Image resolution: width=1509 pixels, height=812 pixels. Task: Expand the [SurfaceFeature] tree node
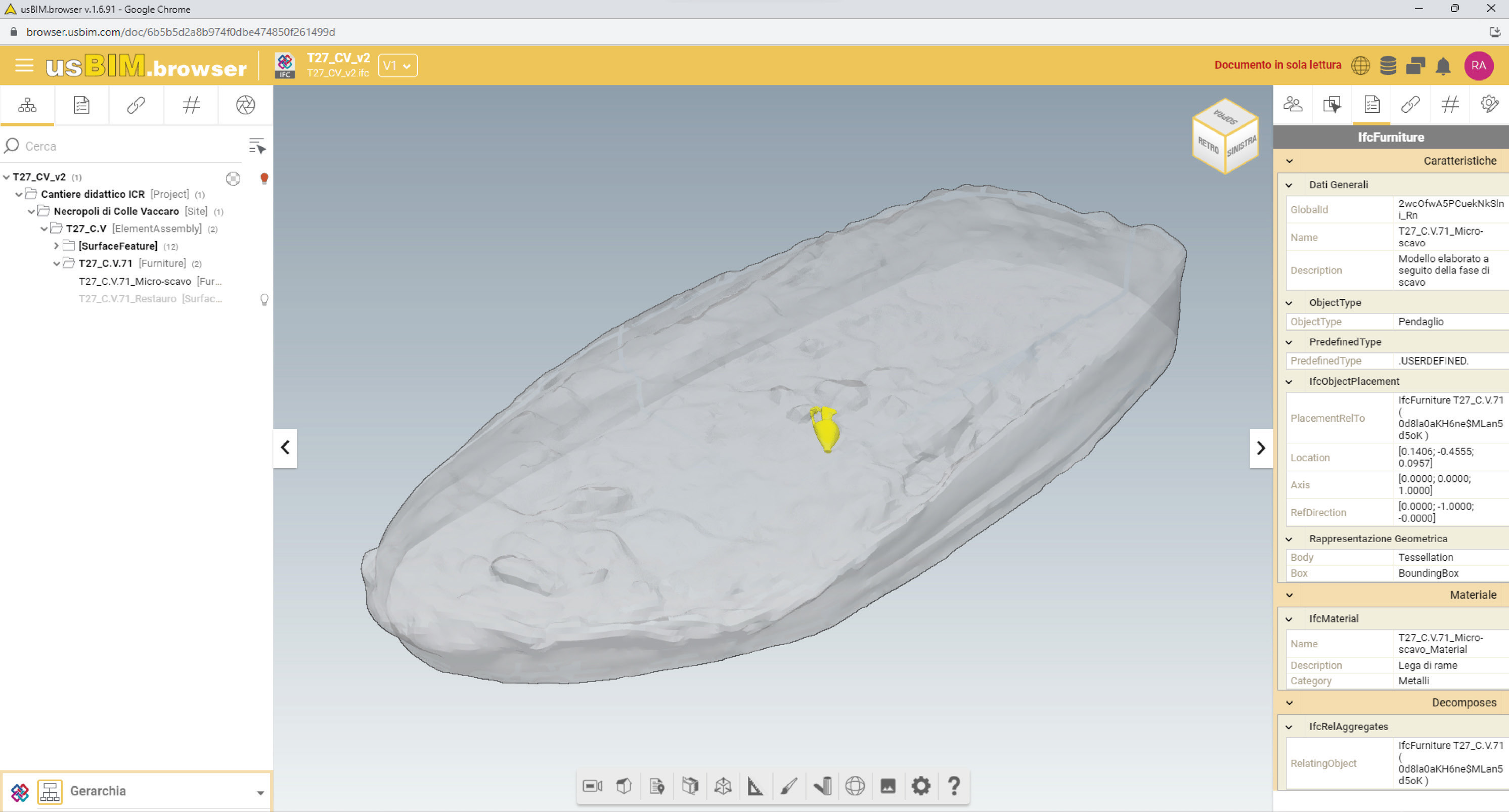coord(56,246)
